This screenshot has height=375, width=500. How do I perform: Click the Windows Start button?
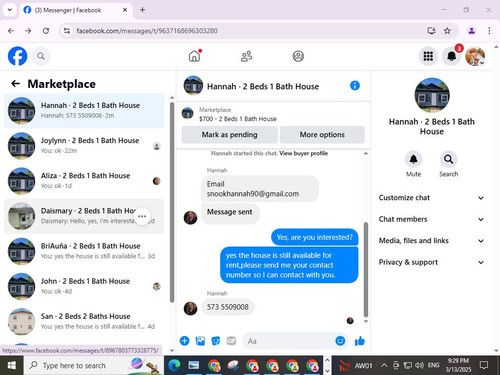click(12, 365)
